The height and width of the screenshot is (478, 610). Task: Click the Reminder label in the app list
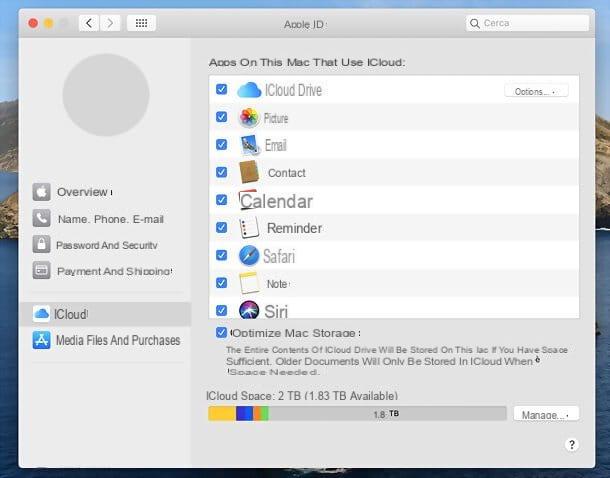[294, 228]
